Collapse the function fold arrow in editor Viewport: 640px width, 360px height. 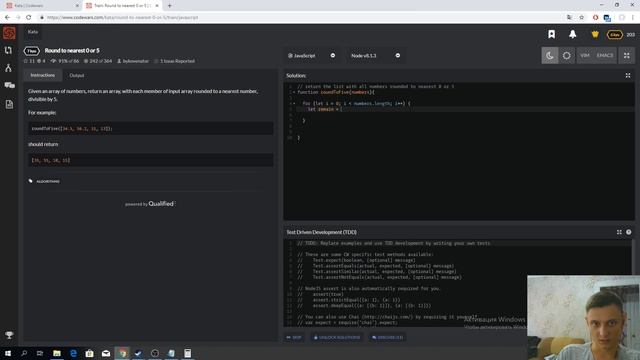294,92
